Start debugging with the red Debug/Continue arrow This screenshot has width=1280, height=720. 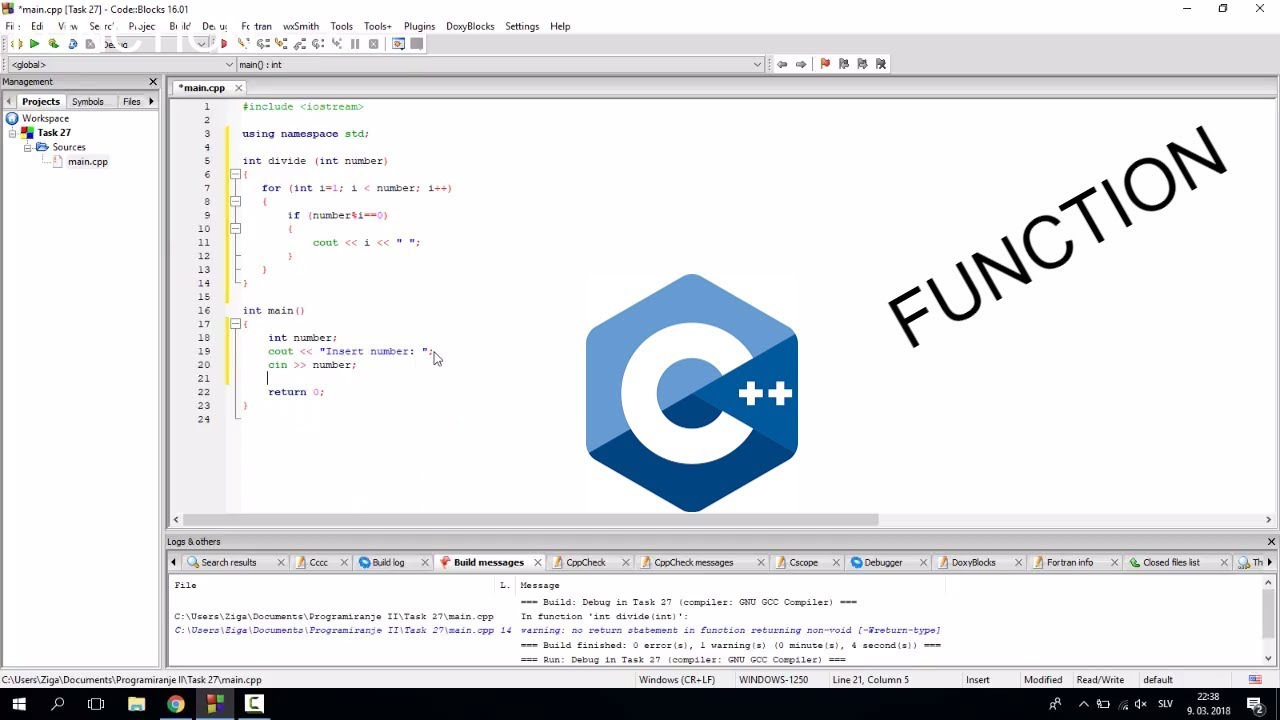click(224, 44)
